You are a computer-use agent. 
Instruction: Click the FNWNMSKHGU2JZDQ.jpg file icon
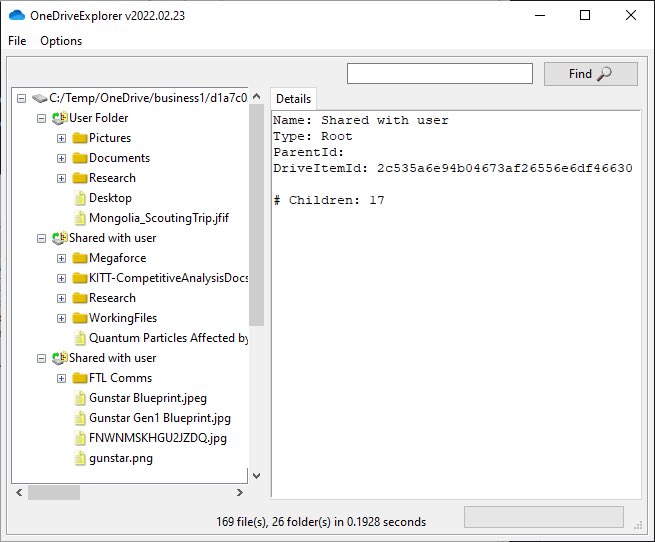point(80,438)
